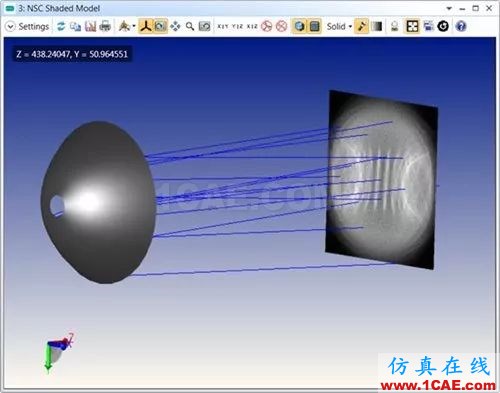Open the Help question mark icon

[461, 26]
